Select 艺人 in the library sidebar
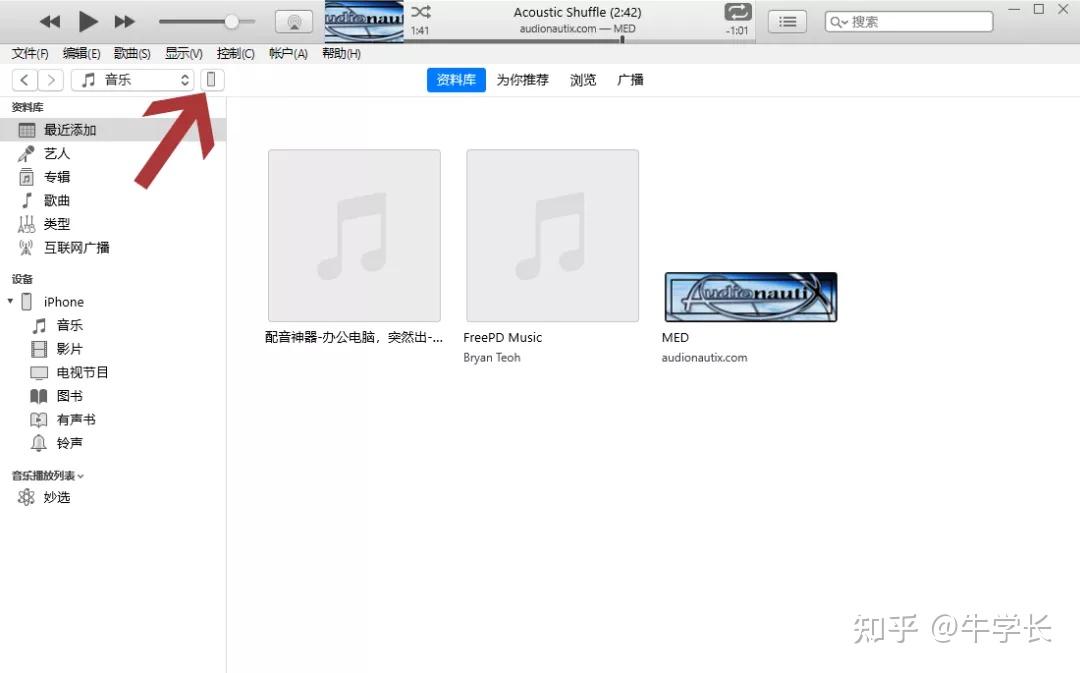 coord(57,153)
